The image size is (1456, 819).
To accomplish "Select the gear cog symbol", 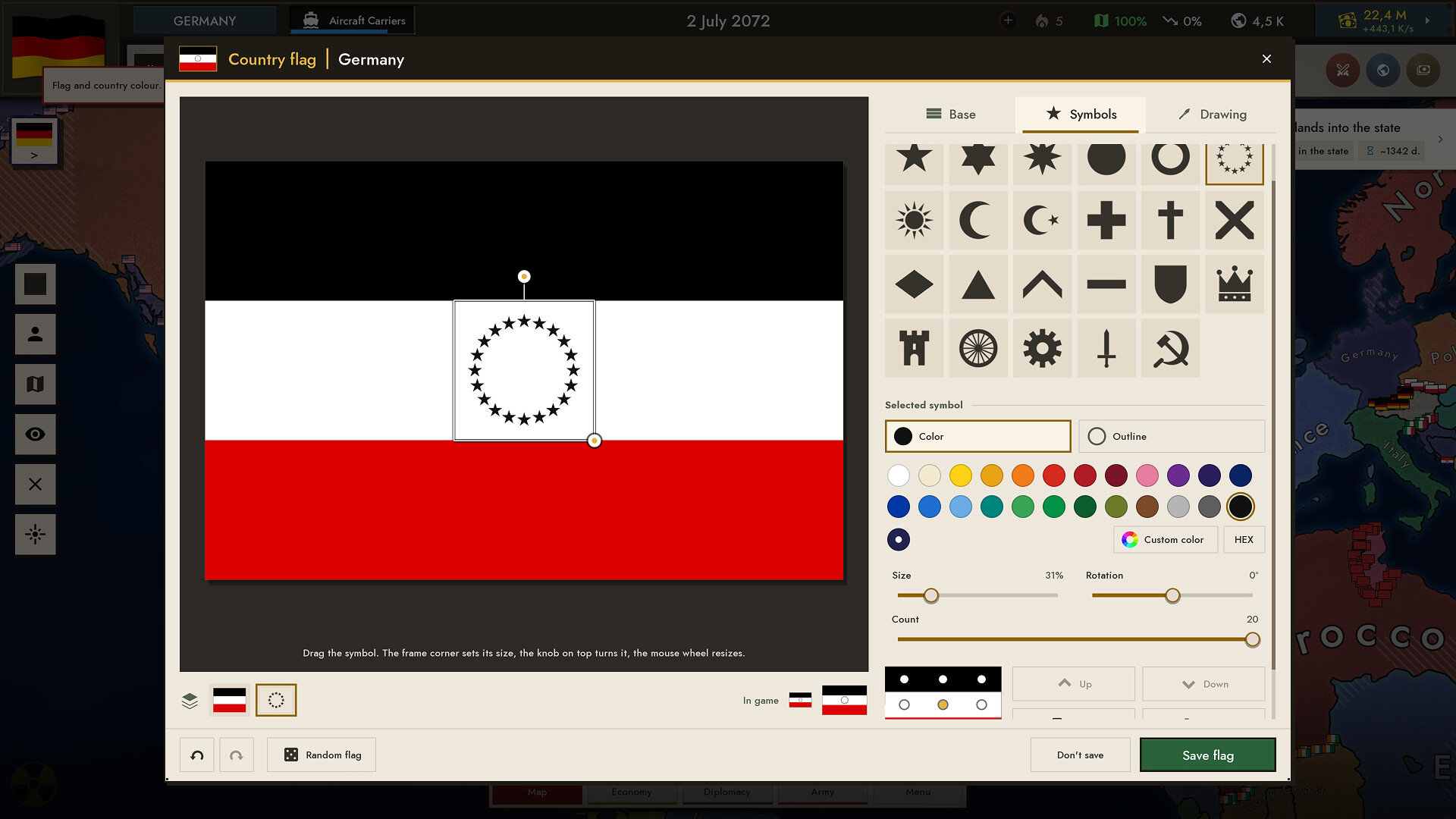I will 1042,349.
